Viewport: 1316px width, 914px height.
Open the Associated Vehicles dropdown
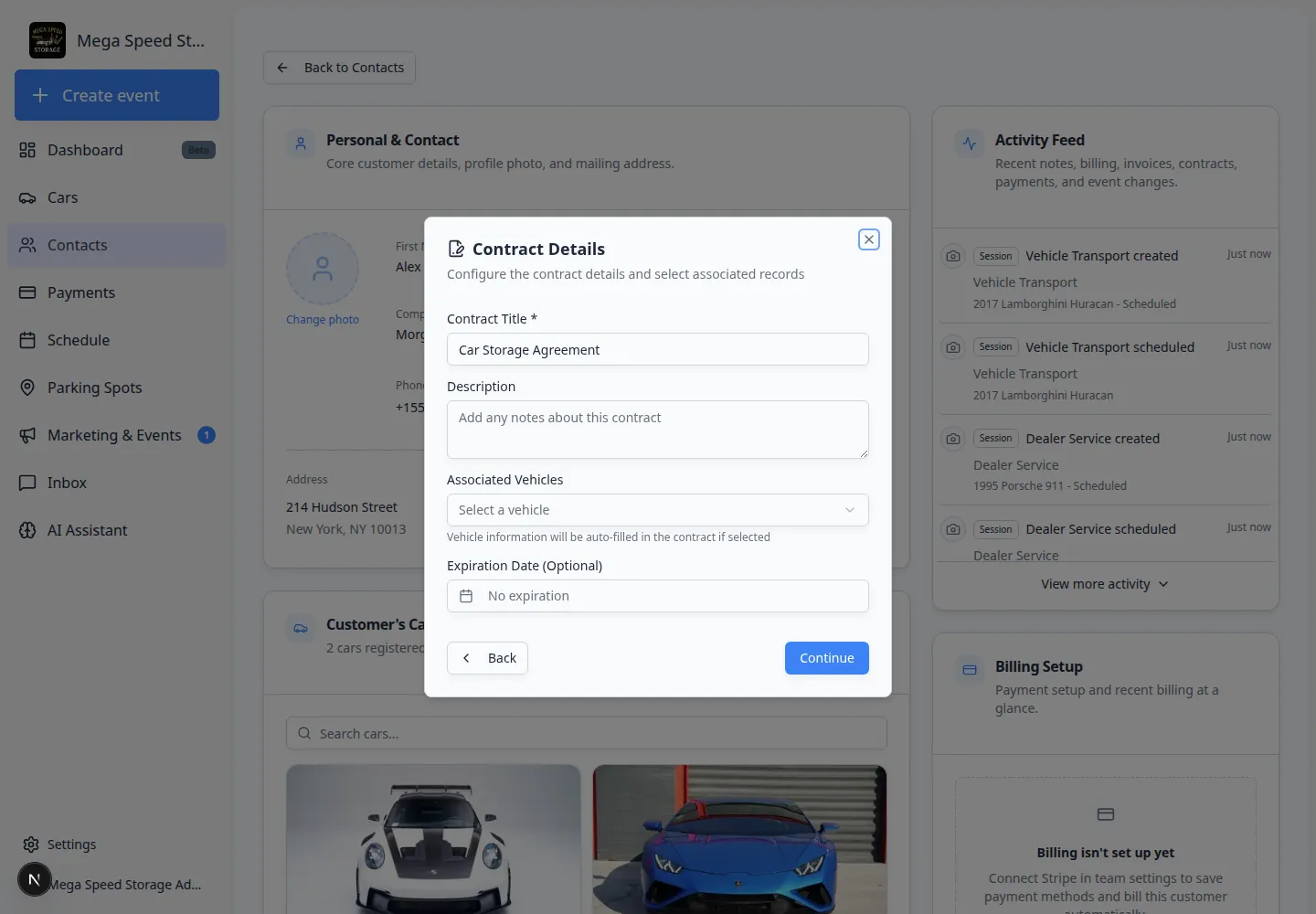click(x=658, y=510)
